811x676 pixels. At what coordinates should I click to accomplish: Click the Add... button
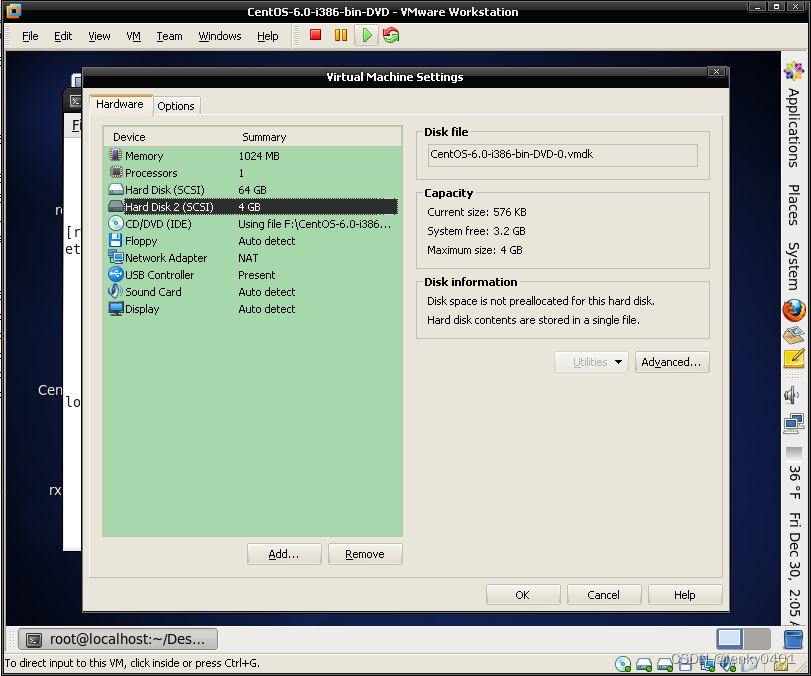284,554
